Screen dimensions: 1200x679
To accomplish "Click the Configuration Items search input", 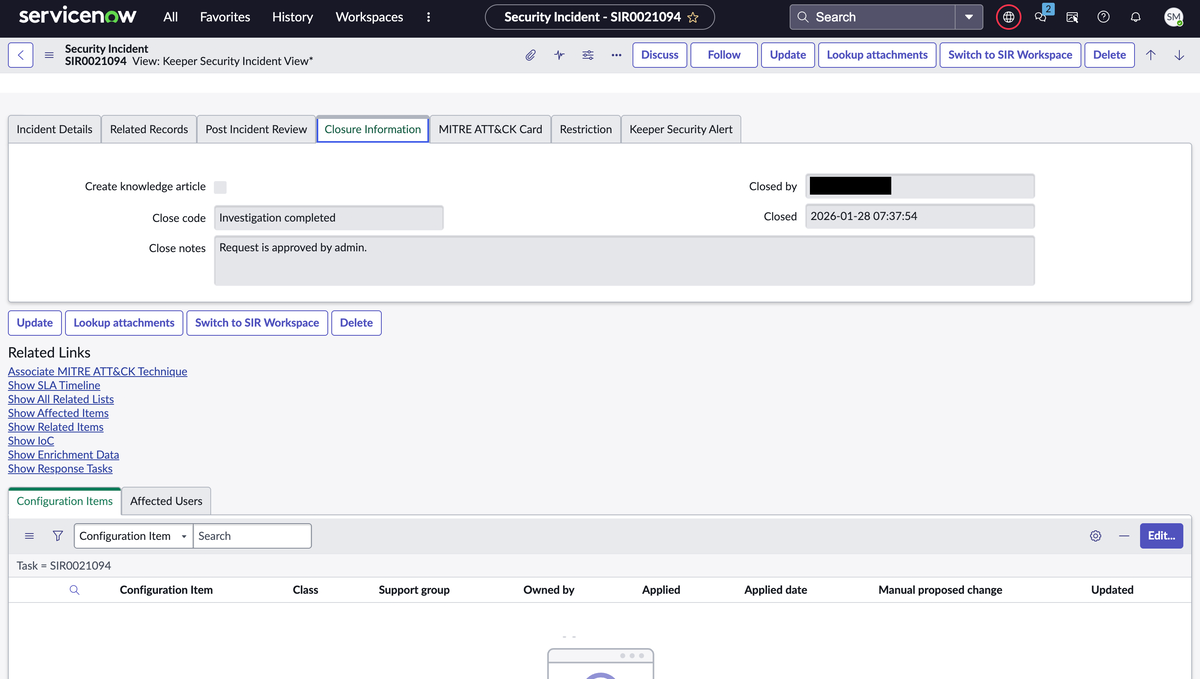I will [252, 536].
